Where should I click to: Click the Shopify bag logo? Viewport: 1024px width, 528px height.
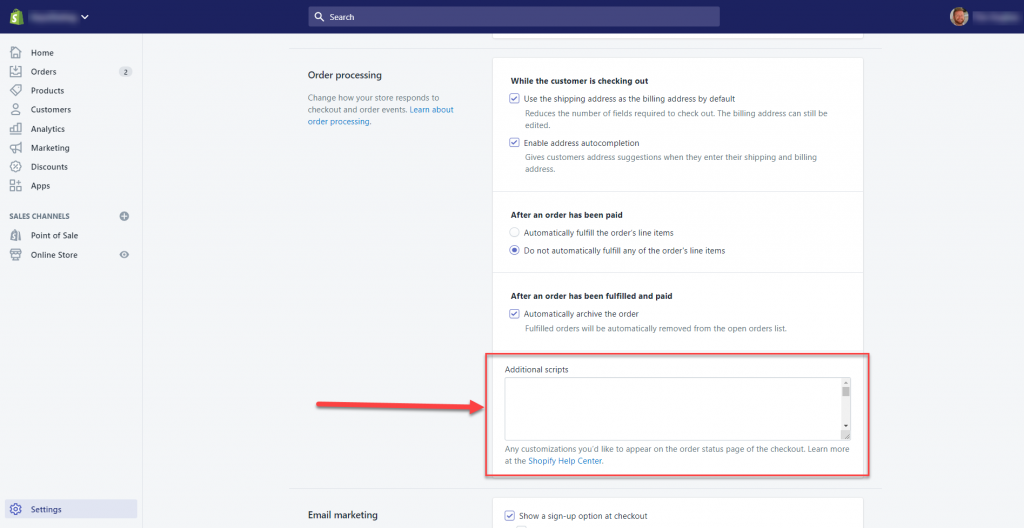click(x=16, y=17)
